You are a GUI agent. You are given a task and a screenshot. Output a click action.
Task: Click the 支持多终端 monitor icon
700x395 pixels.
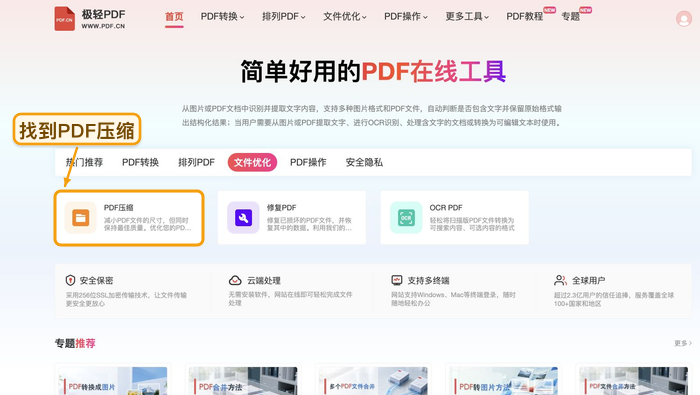(x=397, y=280)
